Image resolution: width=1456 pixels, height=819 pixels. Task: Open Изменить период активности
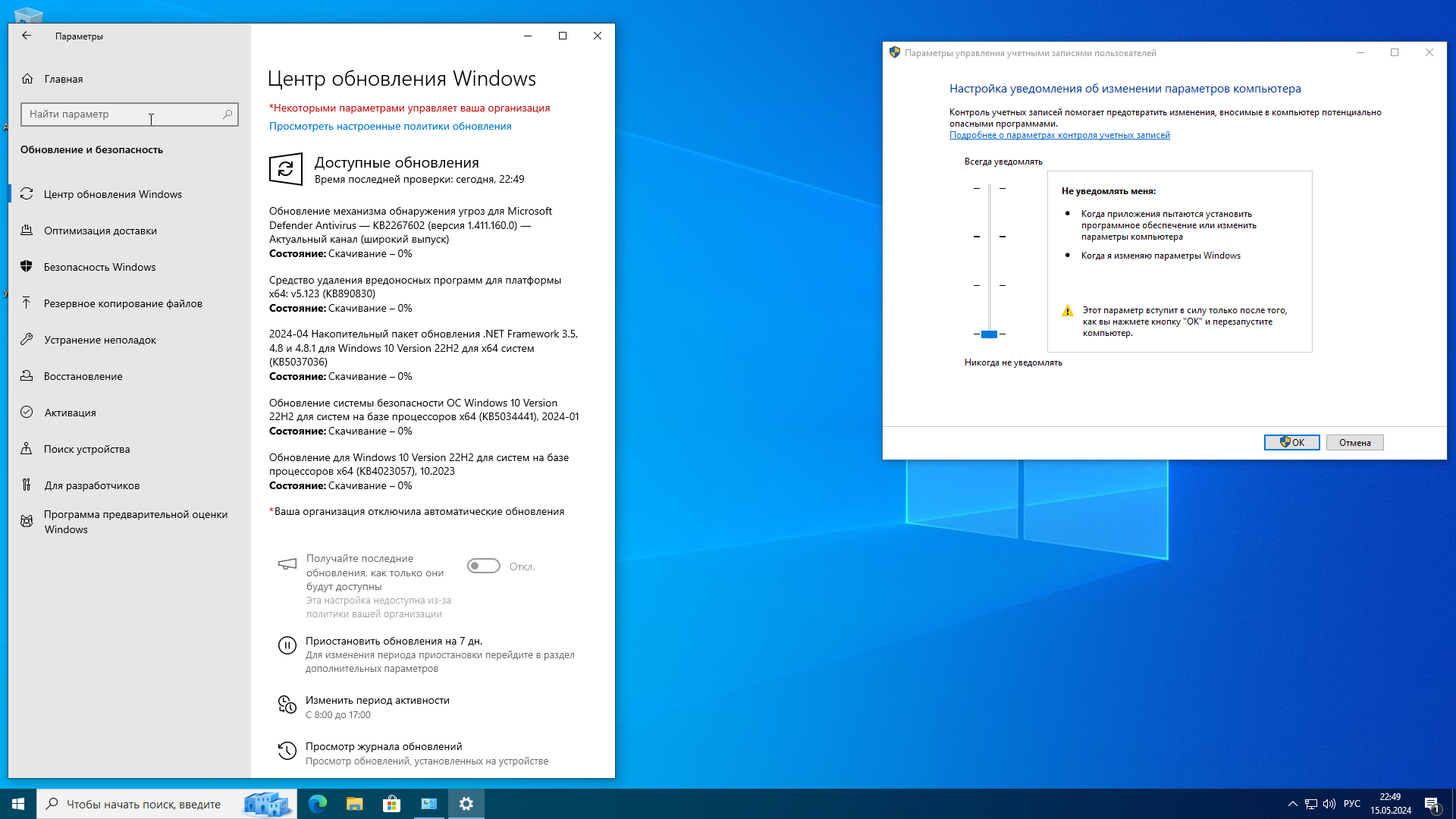(378, 701)
